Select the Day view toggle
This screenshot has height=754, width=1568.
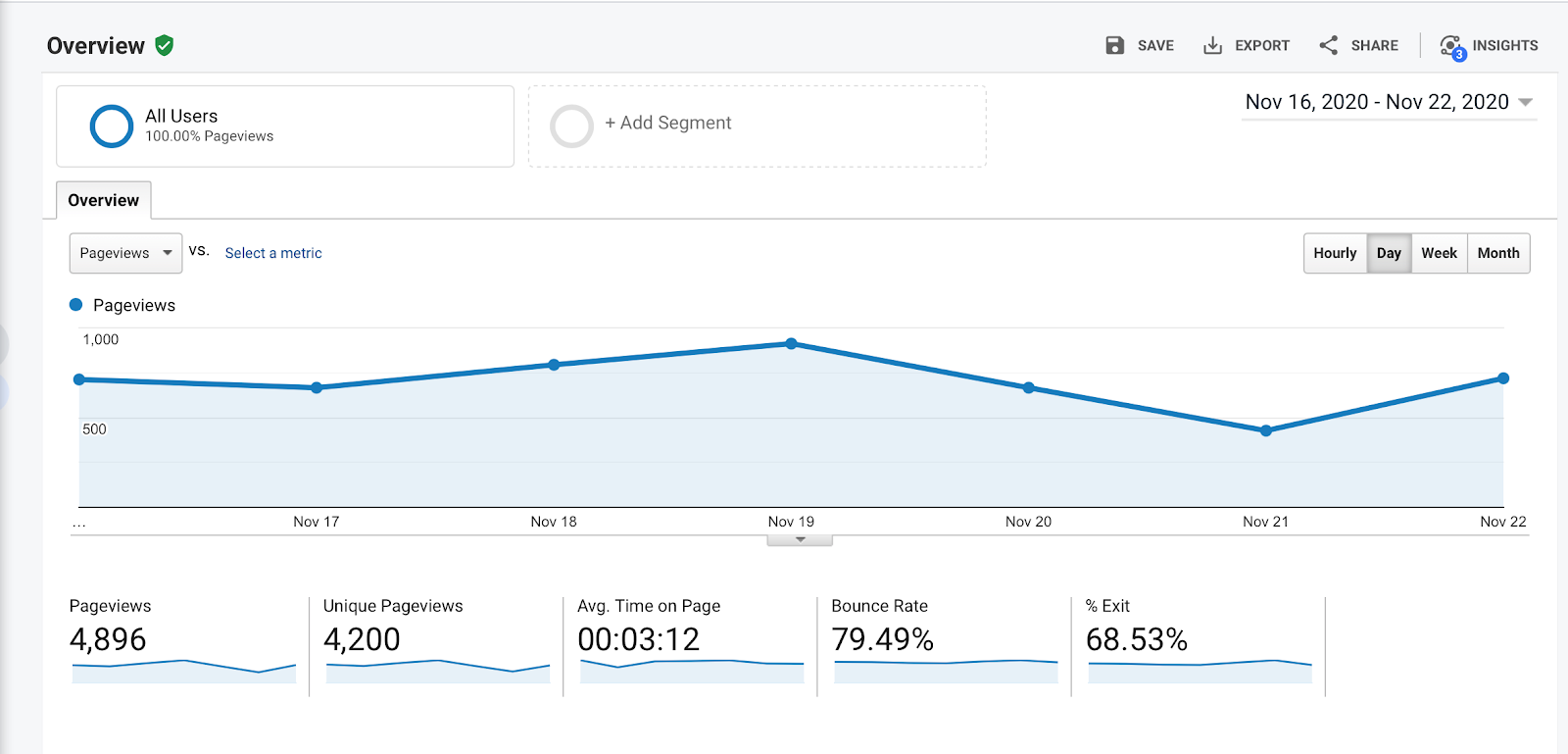pyautogui.click(x=1389, y=253)
